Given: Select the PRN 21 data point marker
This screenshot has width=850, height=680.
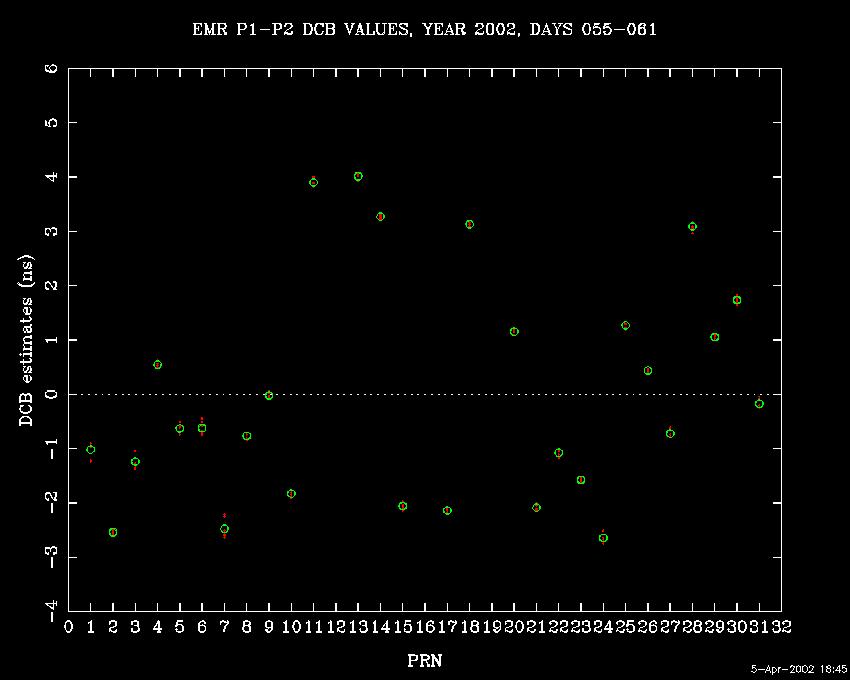Looking at the screenshot, I should point(536,508).
